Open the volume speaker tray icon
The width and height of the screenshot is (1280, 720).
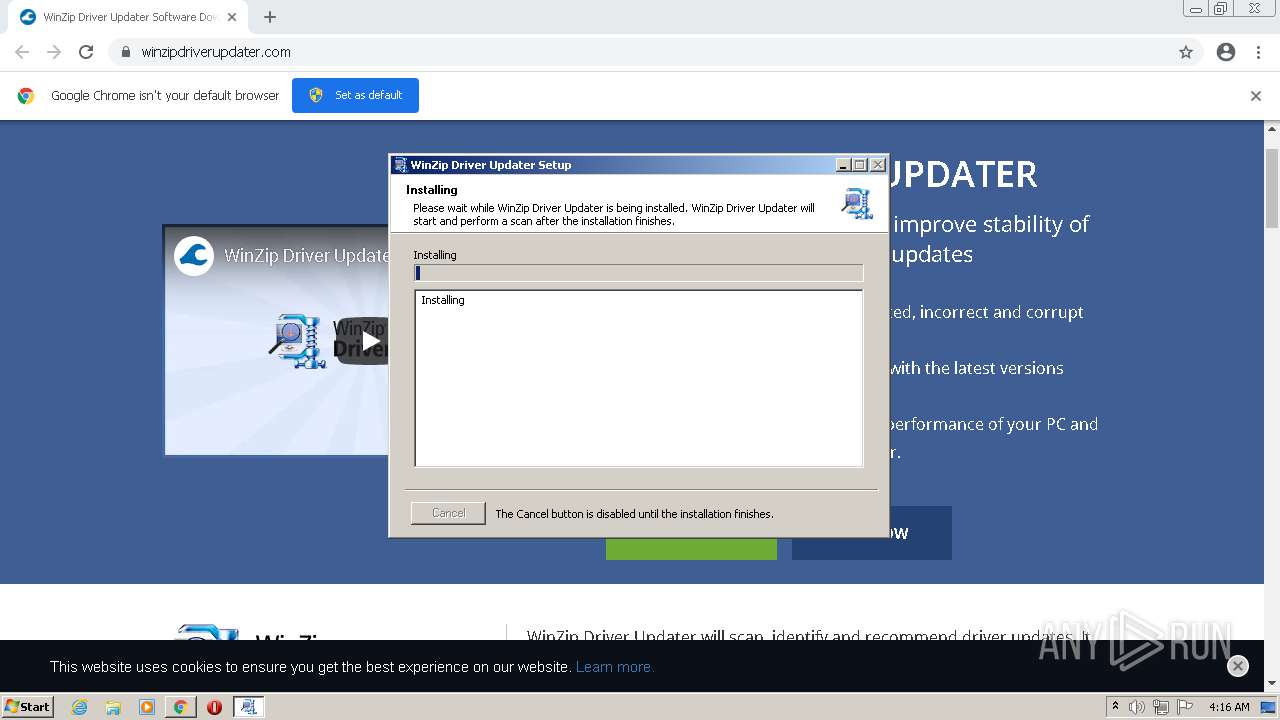(1137, 707)
